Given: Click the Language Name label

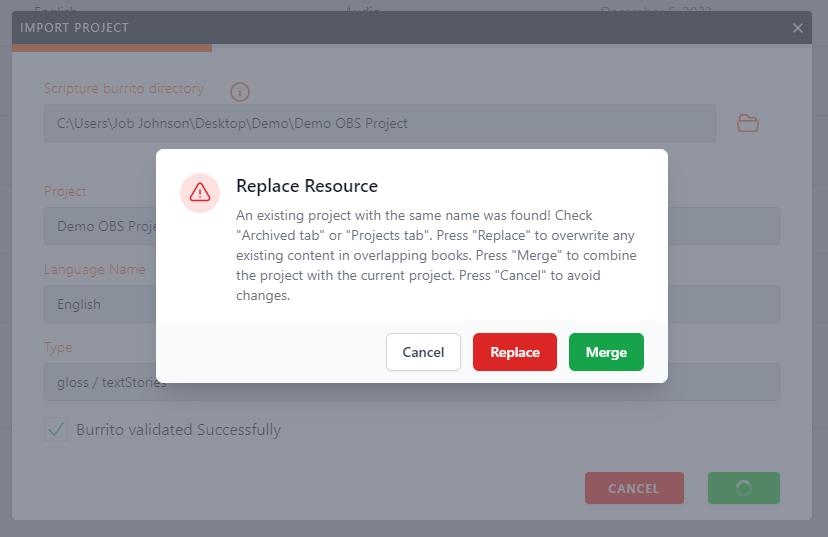Looking at the screenshot, I should tap(95, 269).
